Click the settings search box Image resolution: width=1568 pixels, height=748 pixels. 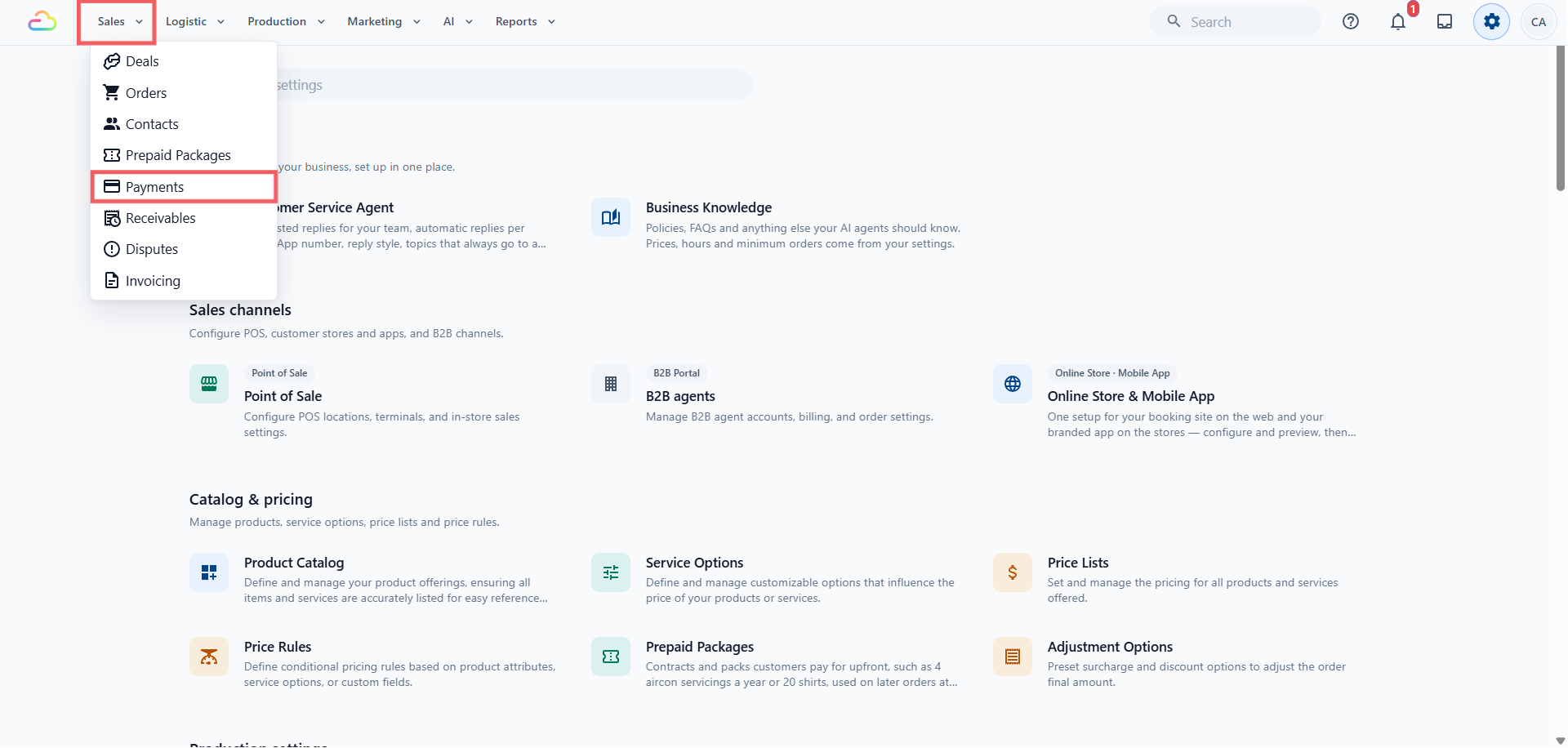click(x=514, y=85)
